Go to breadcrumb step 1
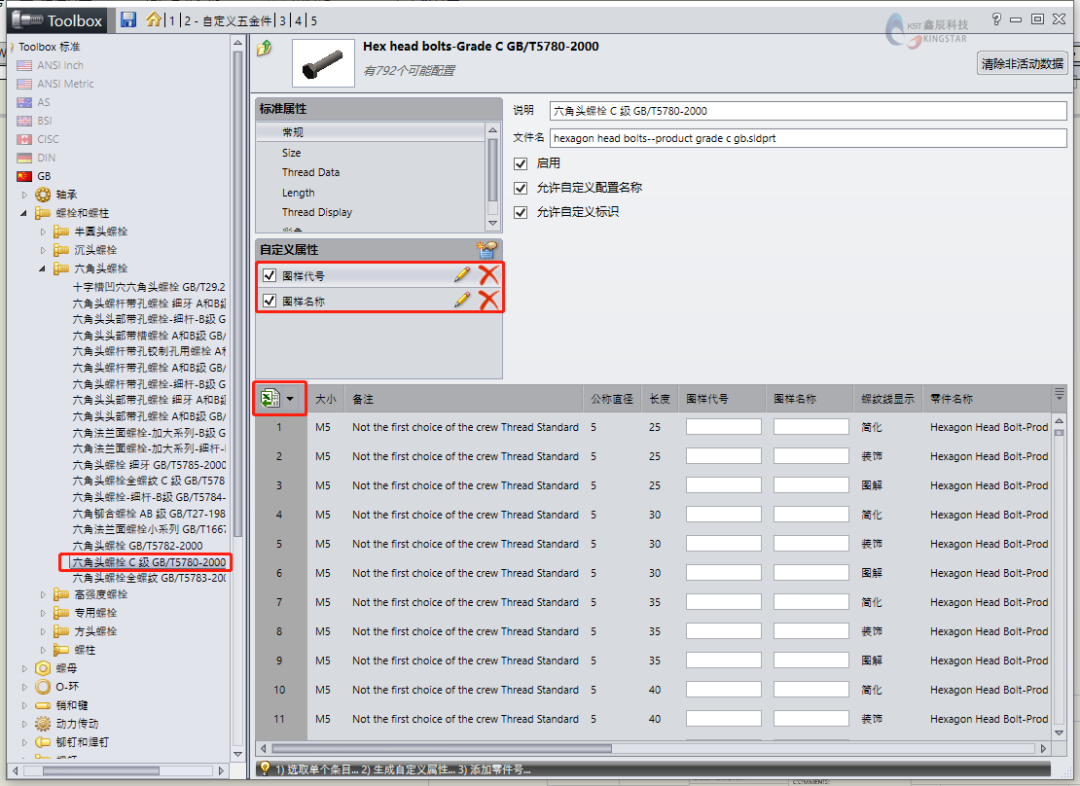Screen dimensions: 1080x786 pos(172,21)
